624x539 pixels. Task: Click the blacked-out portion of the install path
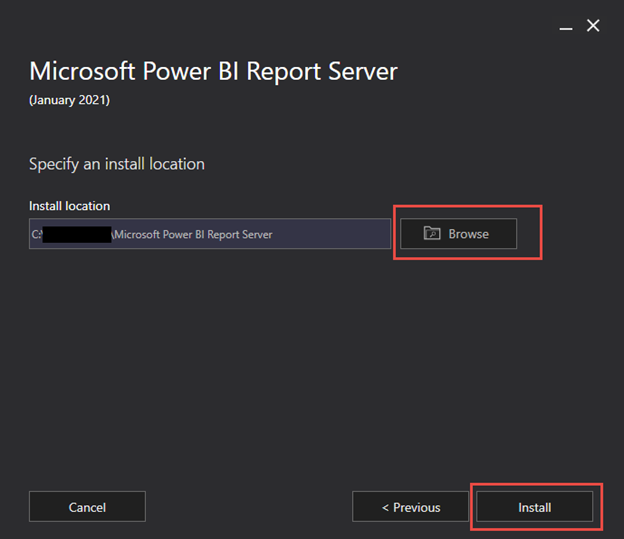pos(76,234)
